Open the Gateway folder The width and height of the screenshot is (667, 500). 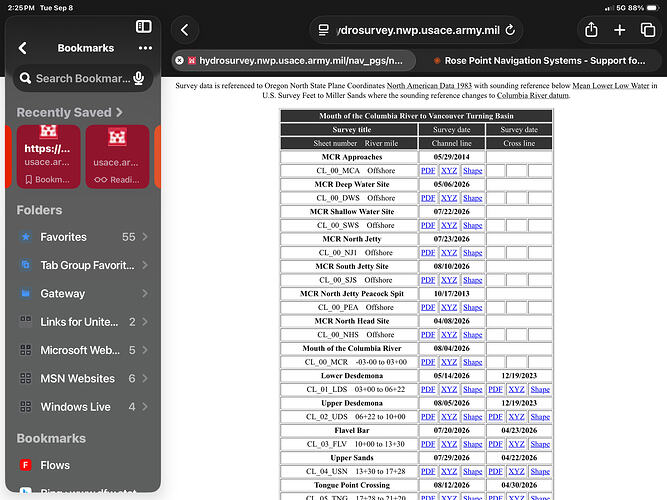tap(83, 294)
